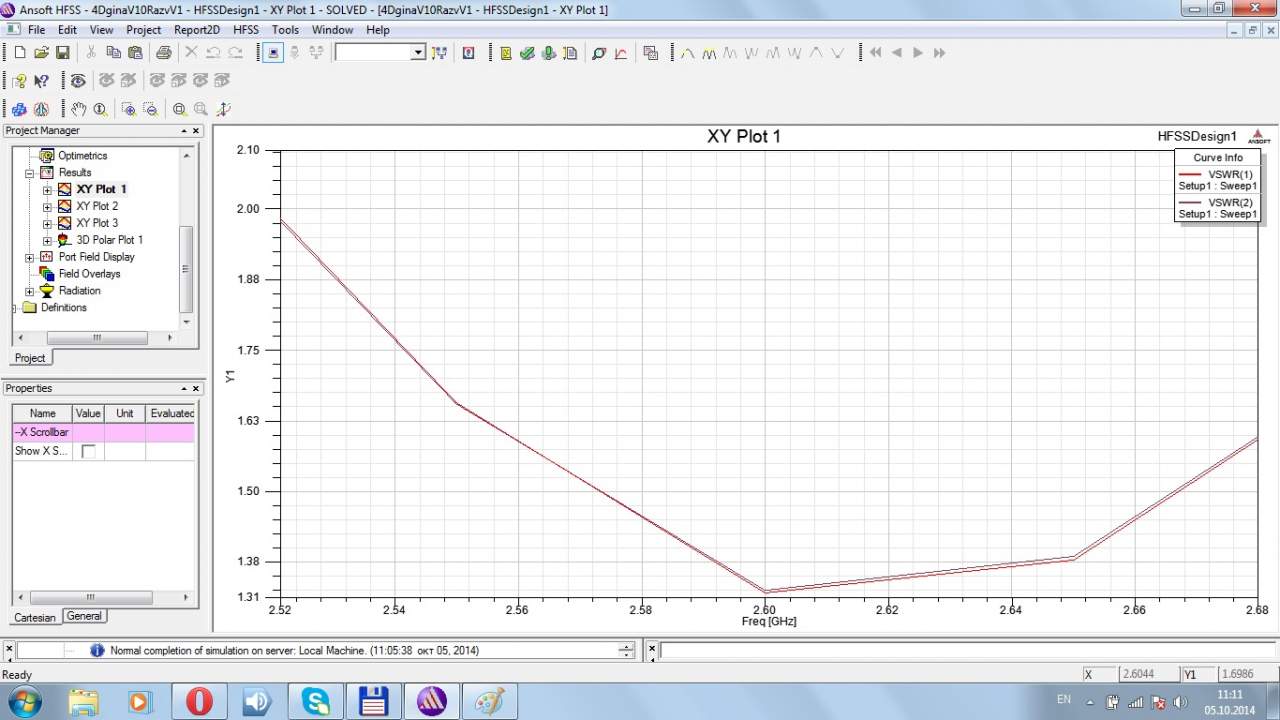Click the What's This help cursor icon

click(41, 81)
